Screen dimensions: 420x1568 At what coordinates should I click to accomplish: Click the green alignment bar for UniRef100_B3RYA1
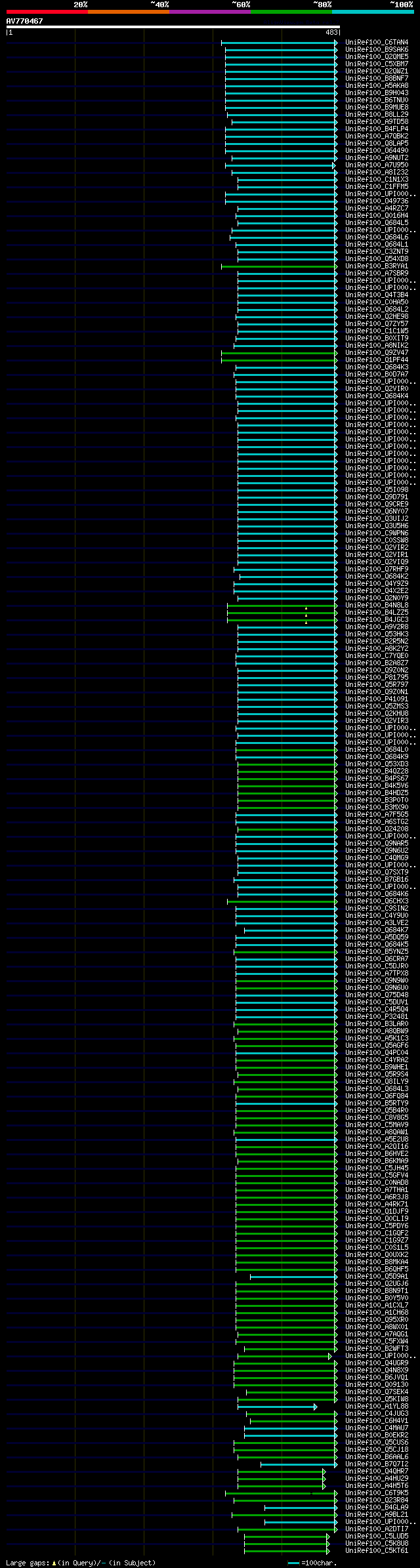pyautogui.click(x=279, y=266)
